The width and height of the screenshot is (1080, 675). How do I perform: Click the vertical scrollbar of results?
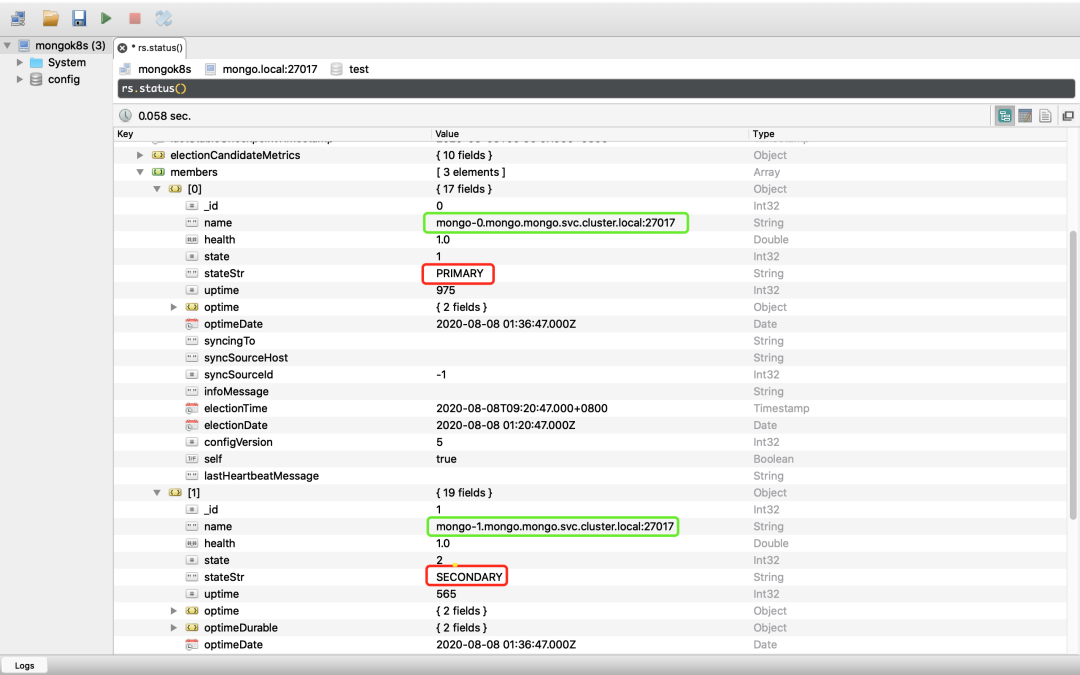[x=1072, y=375]
